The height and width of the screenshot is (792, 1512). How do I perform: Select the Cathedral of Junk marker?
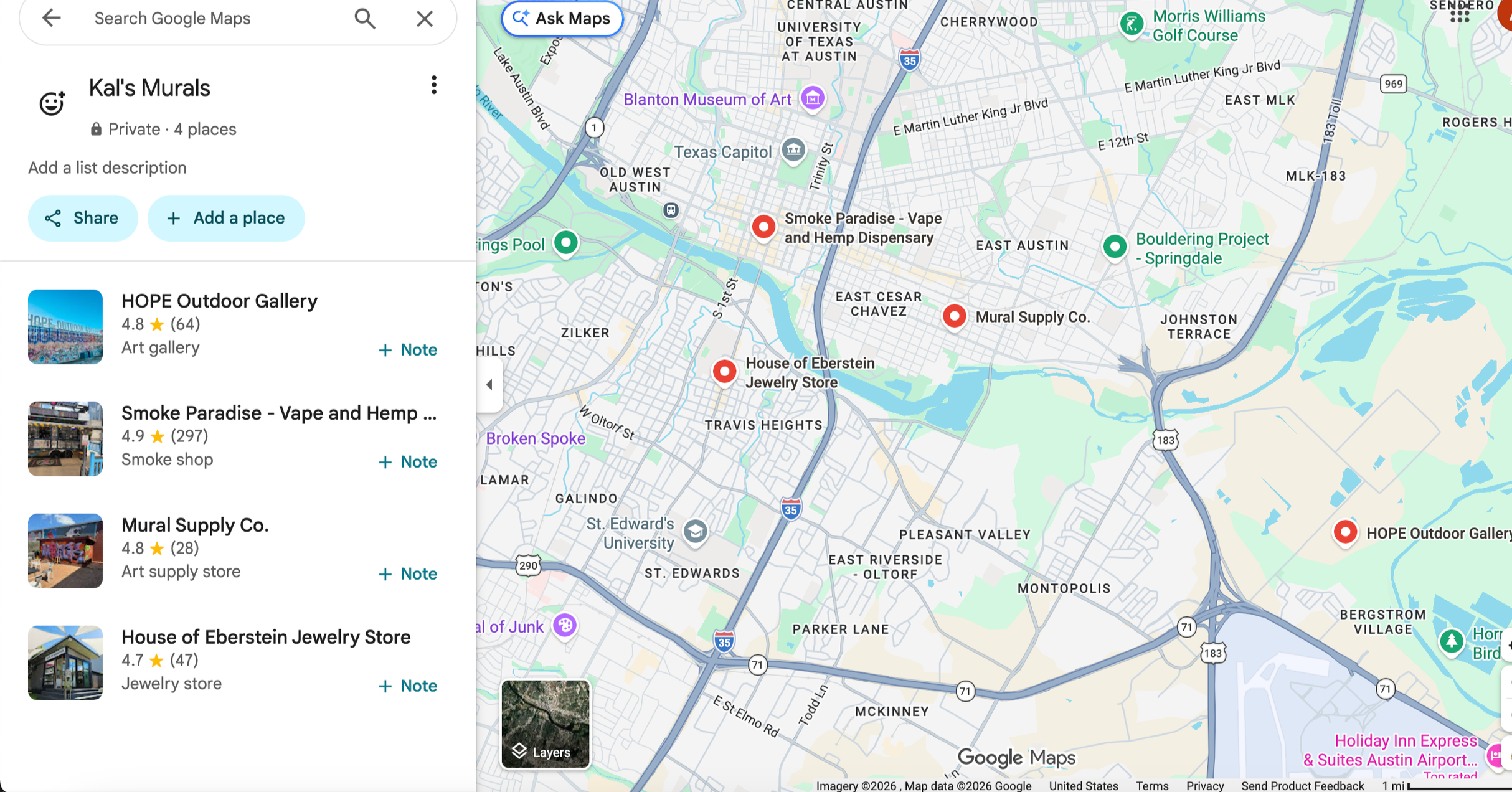(565, 625)
